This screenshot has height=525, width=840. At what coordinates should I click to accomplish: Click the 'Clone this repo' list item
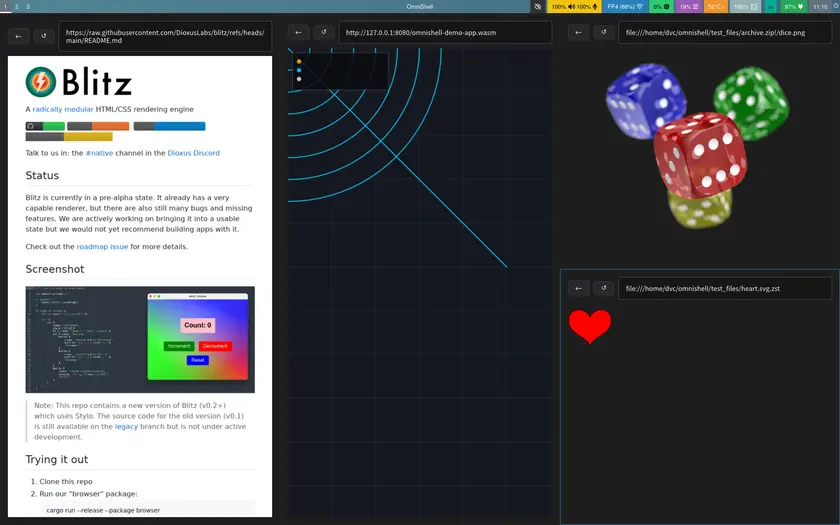66,482
